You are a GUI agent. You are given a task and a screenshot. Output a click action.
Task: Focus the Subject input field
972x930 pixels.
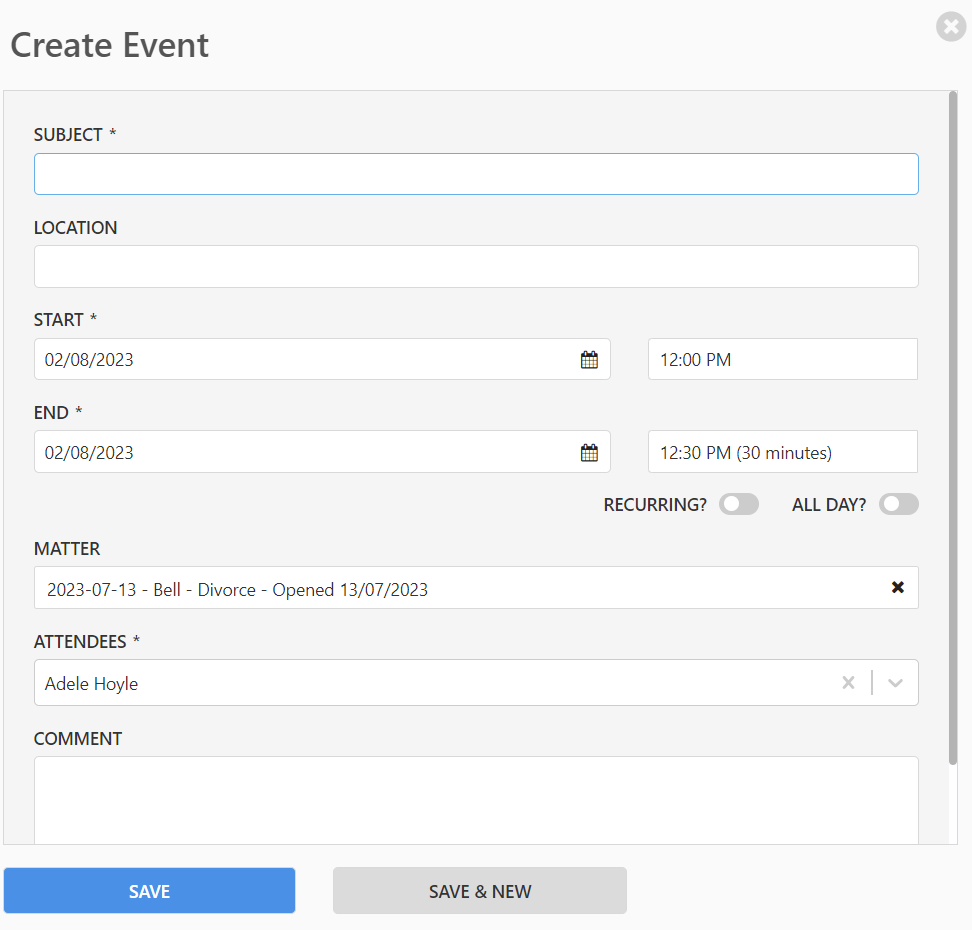(476, 174)
